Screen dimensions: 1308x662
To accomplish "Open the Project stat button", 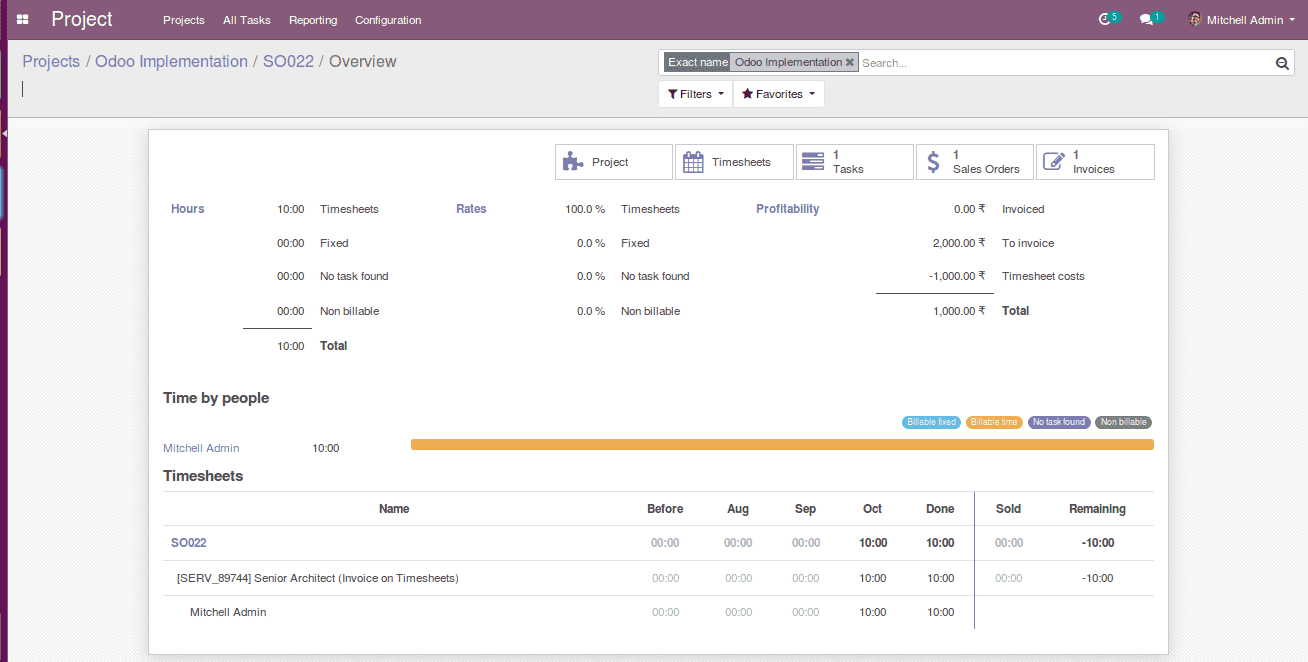I will coord(614,162).
